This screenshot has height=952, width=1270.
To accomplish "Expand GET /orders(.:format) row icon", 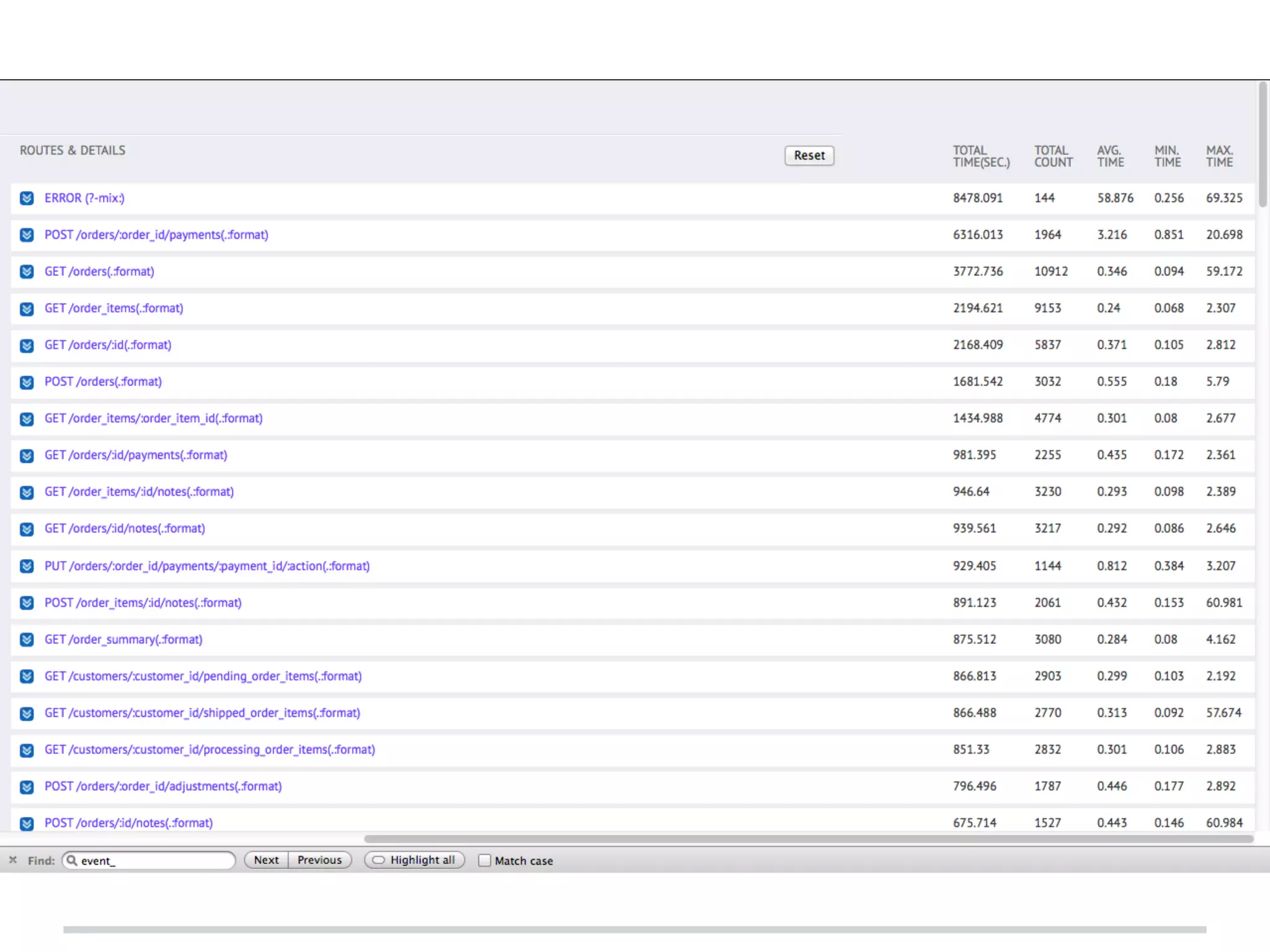I will (x=27, y=271).
